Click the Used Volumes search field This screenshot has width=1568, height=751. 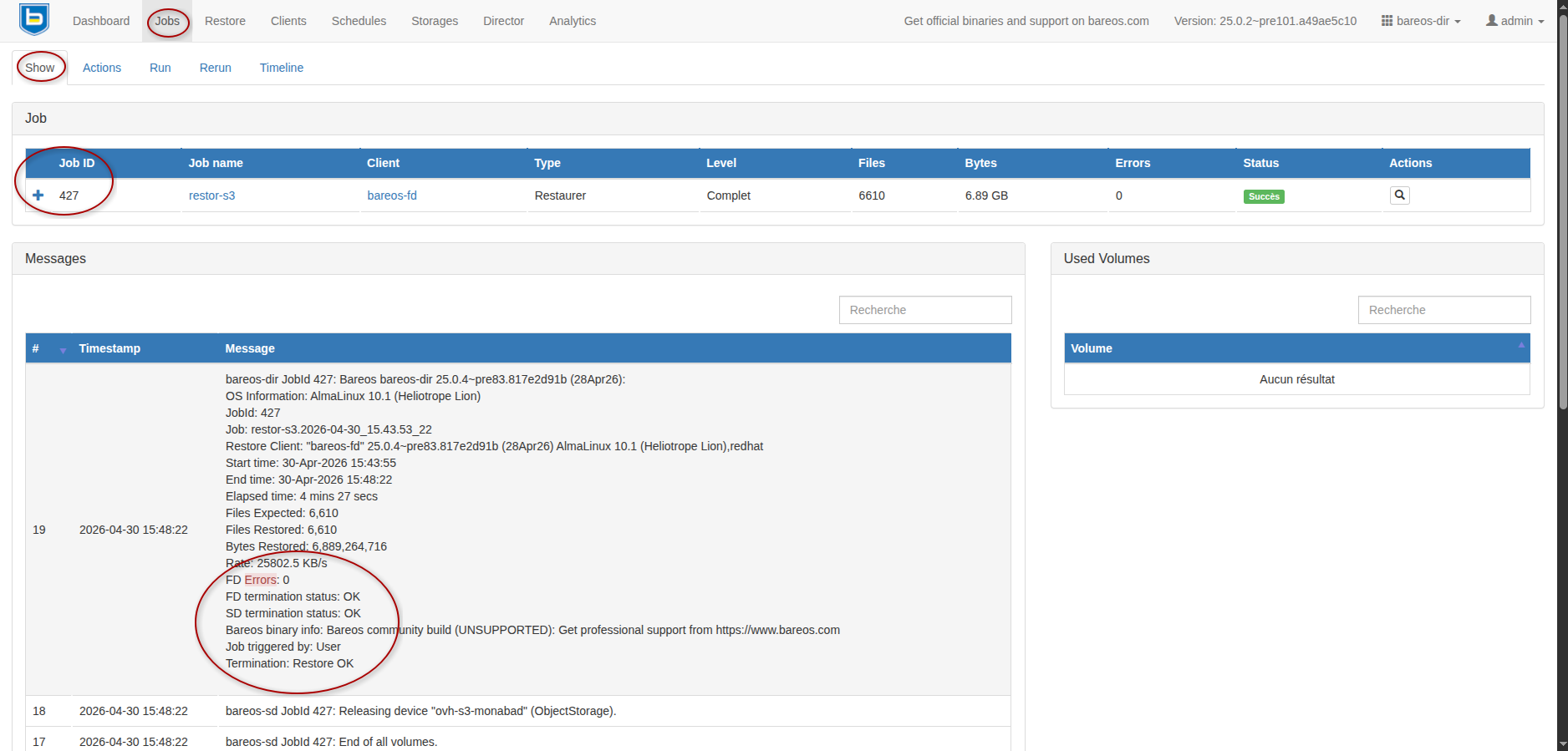(1443, 310)
